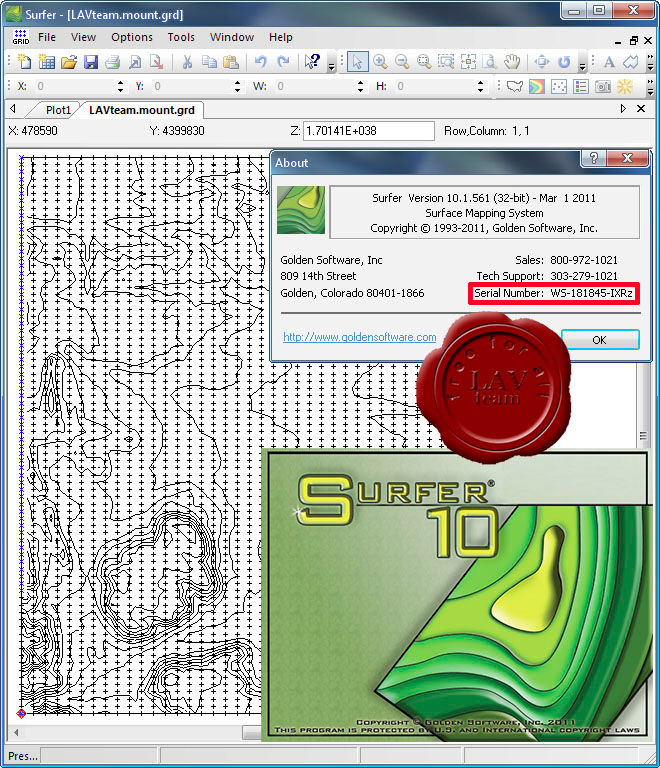660x768 pixels.
Task: Click the Zoom Page icon
Action: point(490,62)
